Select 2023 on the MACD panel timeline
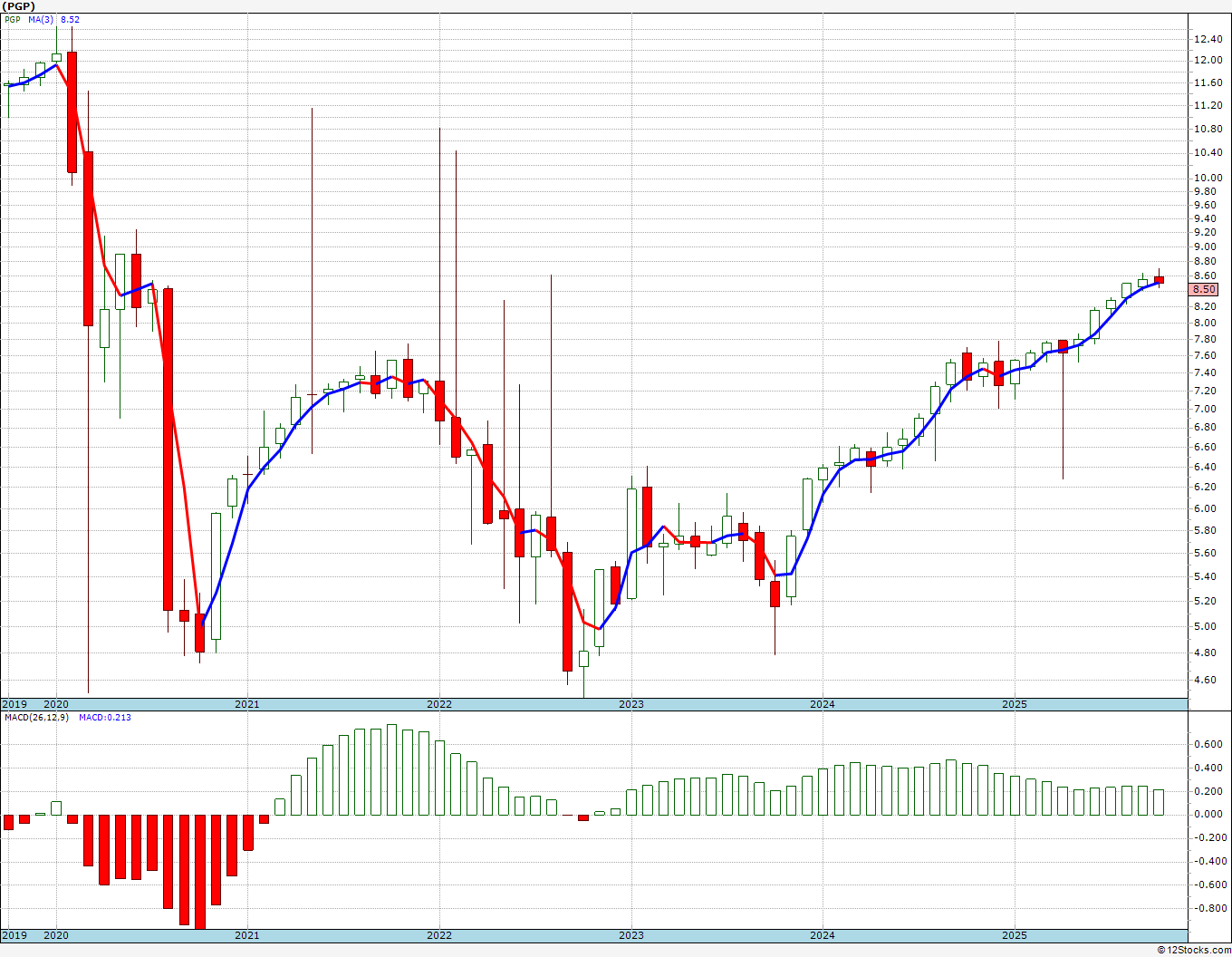The image size is (1232, 957). click(631, 935)
